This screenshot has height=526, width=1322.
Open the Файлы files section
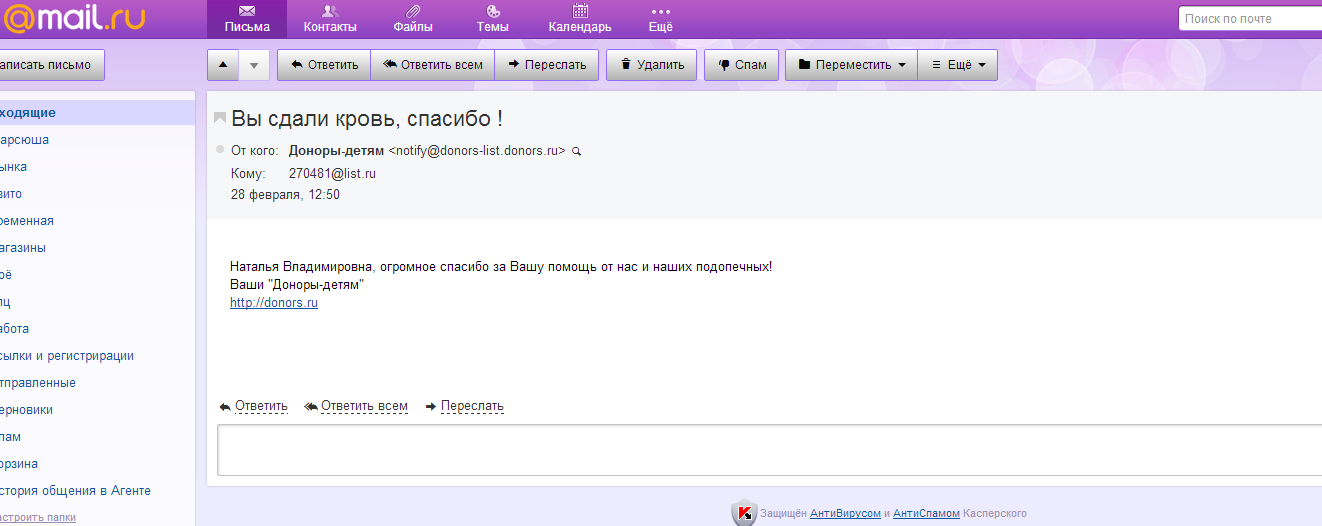[x=413, y=19]
